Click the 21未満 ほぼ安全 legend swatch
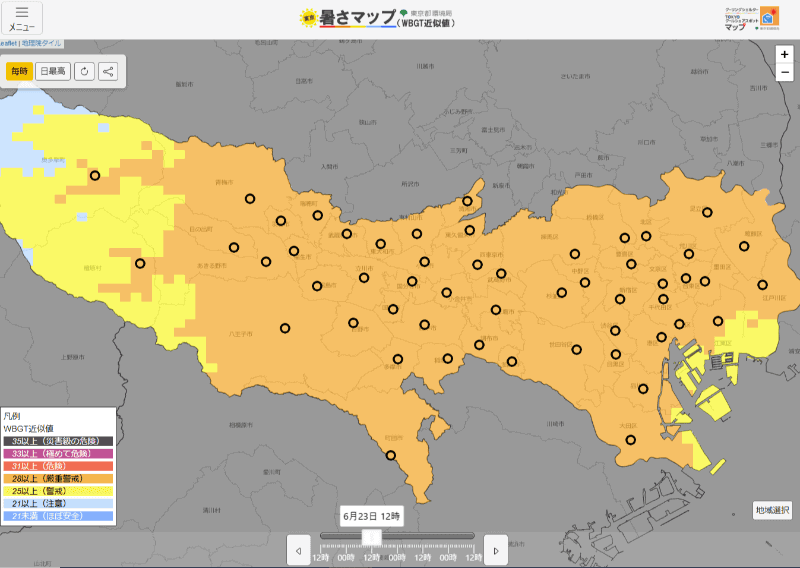Viewport: 800px width, 568px height. pyautogui.click(x=58, y=516)
